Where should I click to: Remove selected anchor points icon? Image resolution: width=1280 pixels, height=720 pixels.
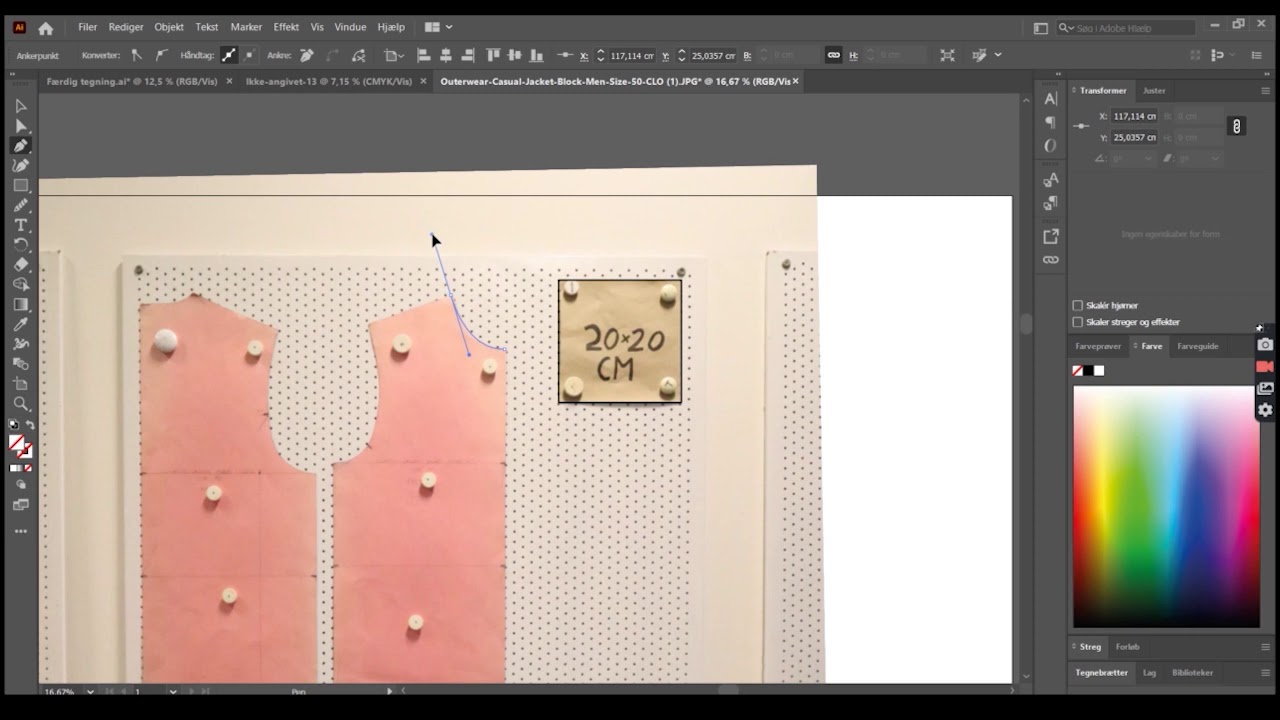tap(306, 55)
